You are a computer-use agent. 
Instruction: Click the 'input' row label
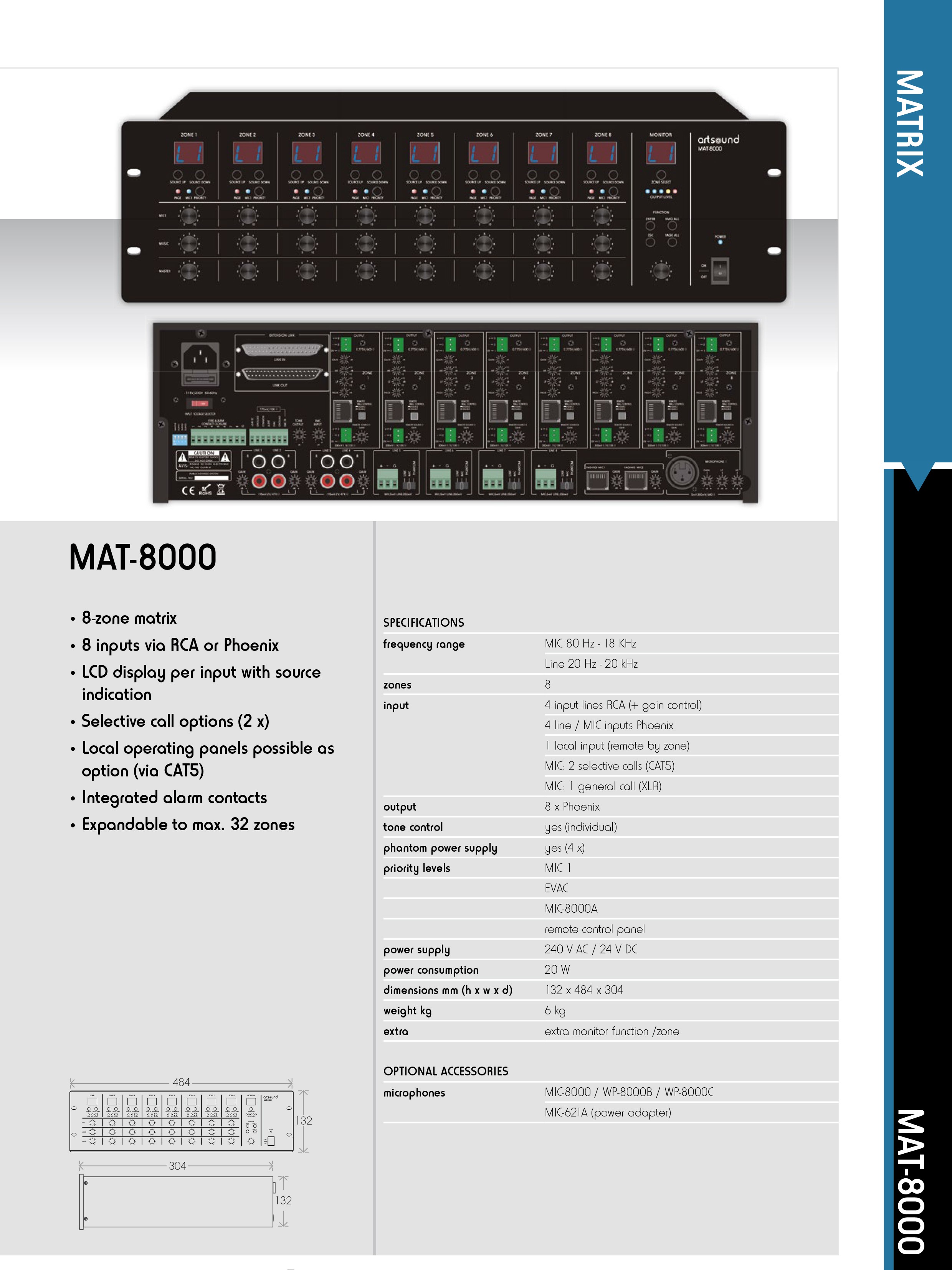[396, 705]
